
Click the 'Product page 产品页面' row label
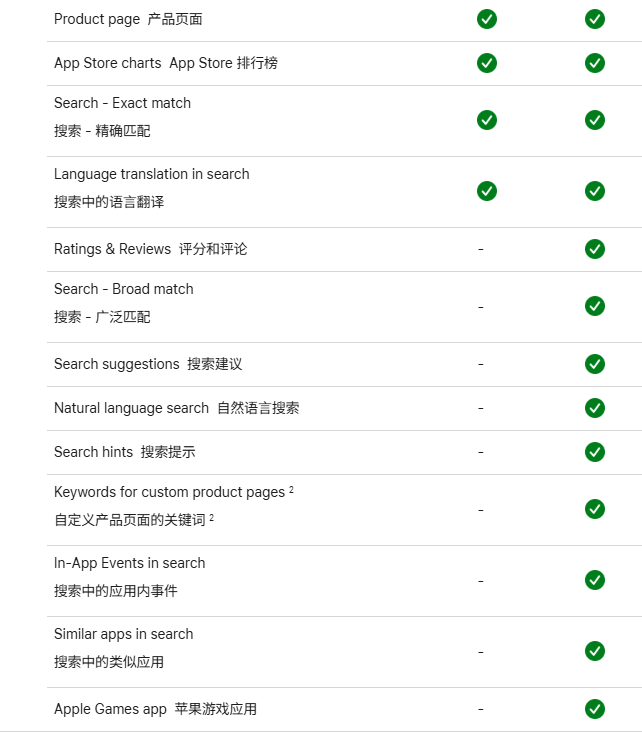click(x=128, y=19)
